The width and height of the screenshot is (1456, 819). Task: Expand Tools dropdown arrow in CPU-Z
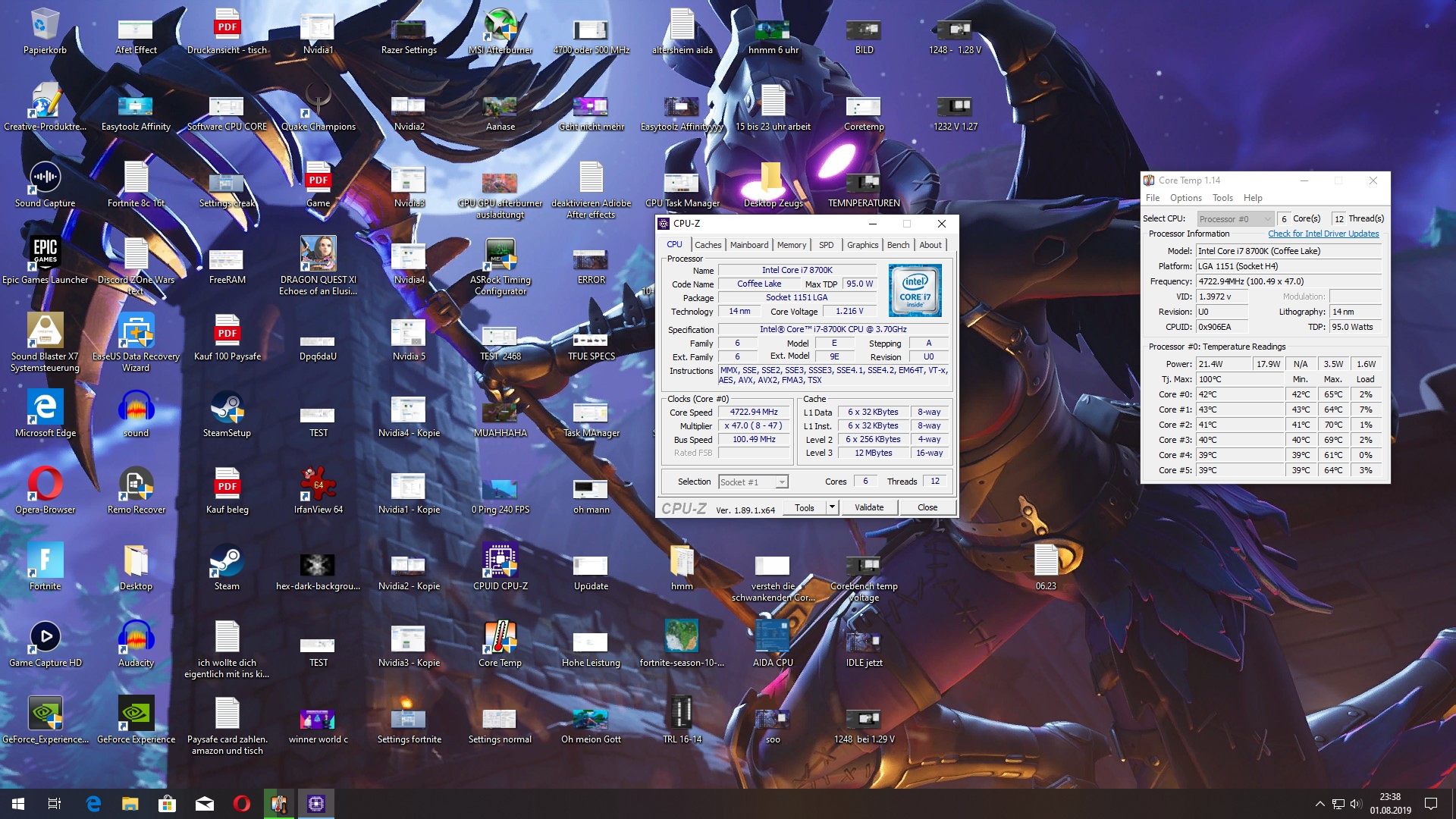tap(832, 507)
